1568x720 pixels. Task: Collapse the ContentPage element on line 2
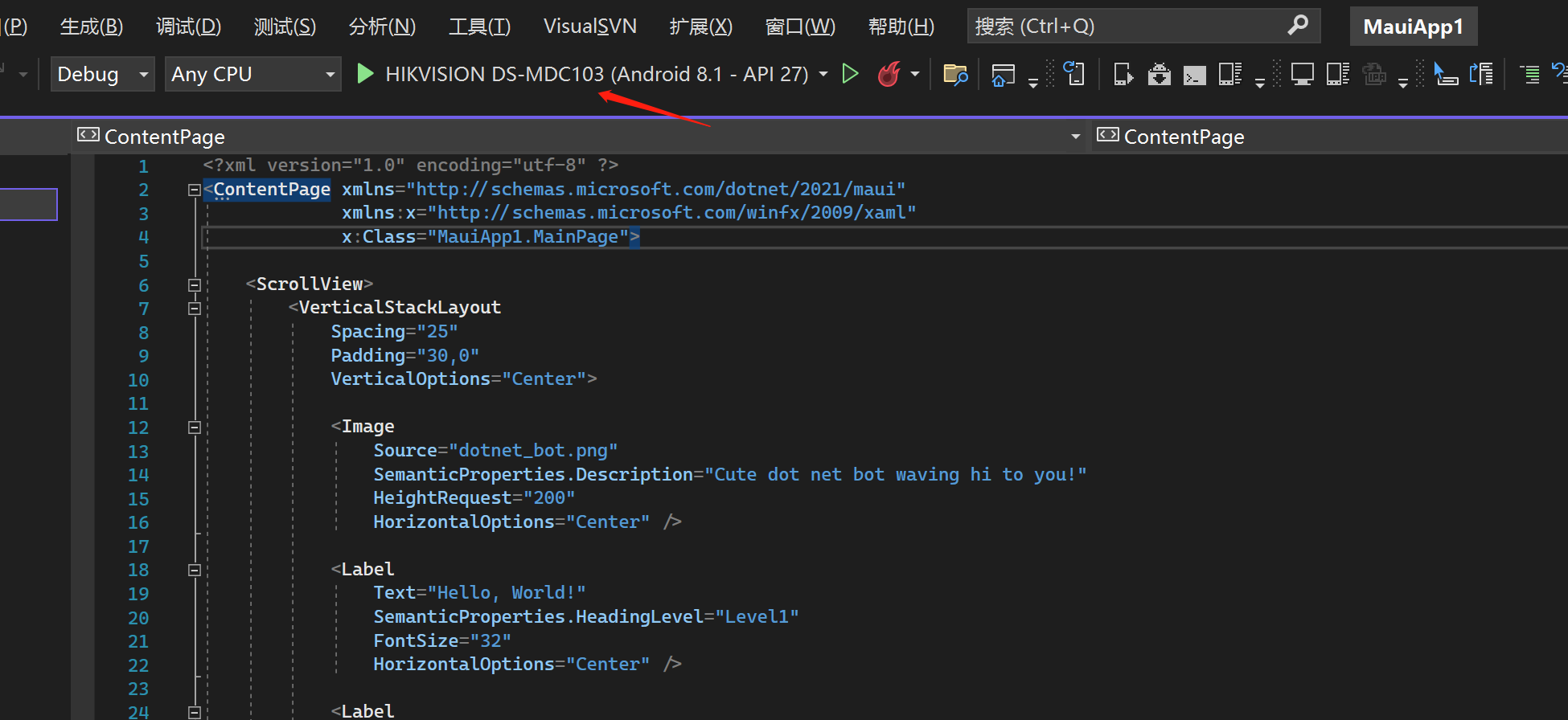[x=194, y=190]
